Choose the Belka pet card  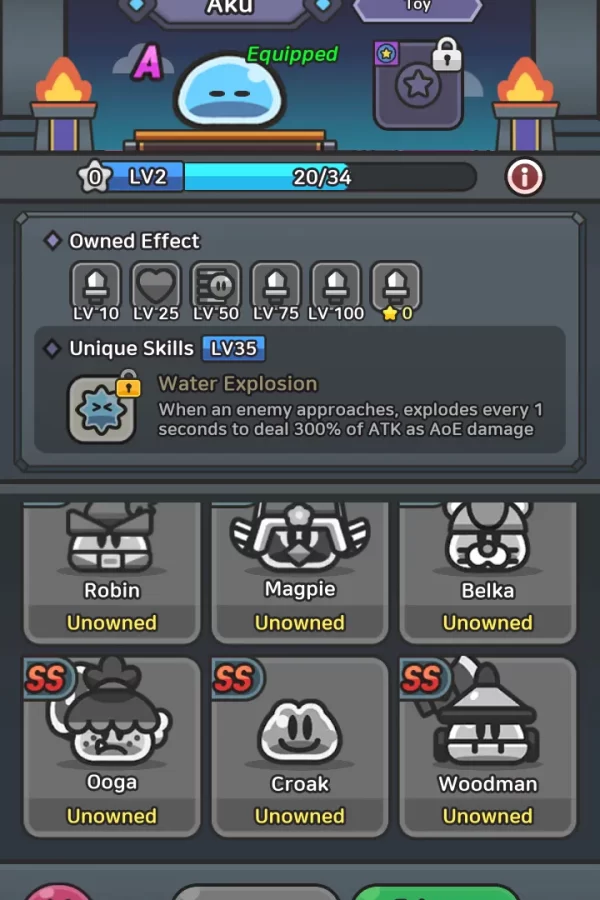(x=487, y=572)
